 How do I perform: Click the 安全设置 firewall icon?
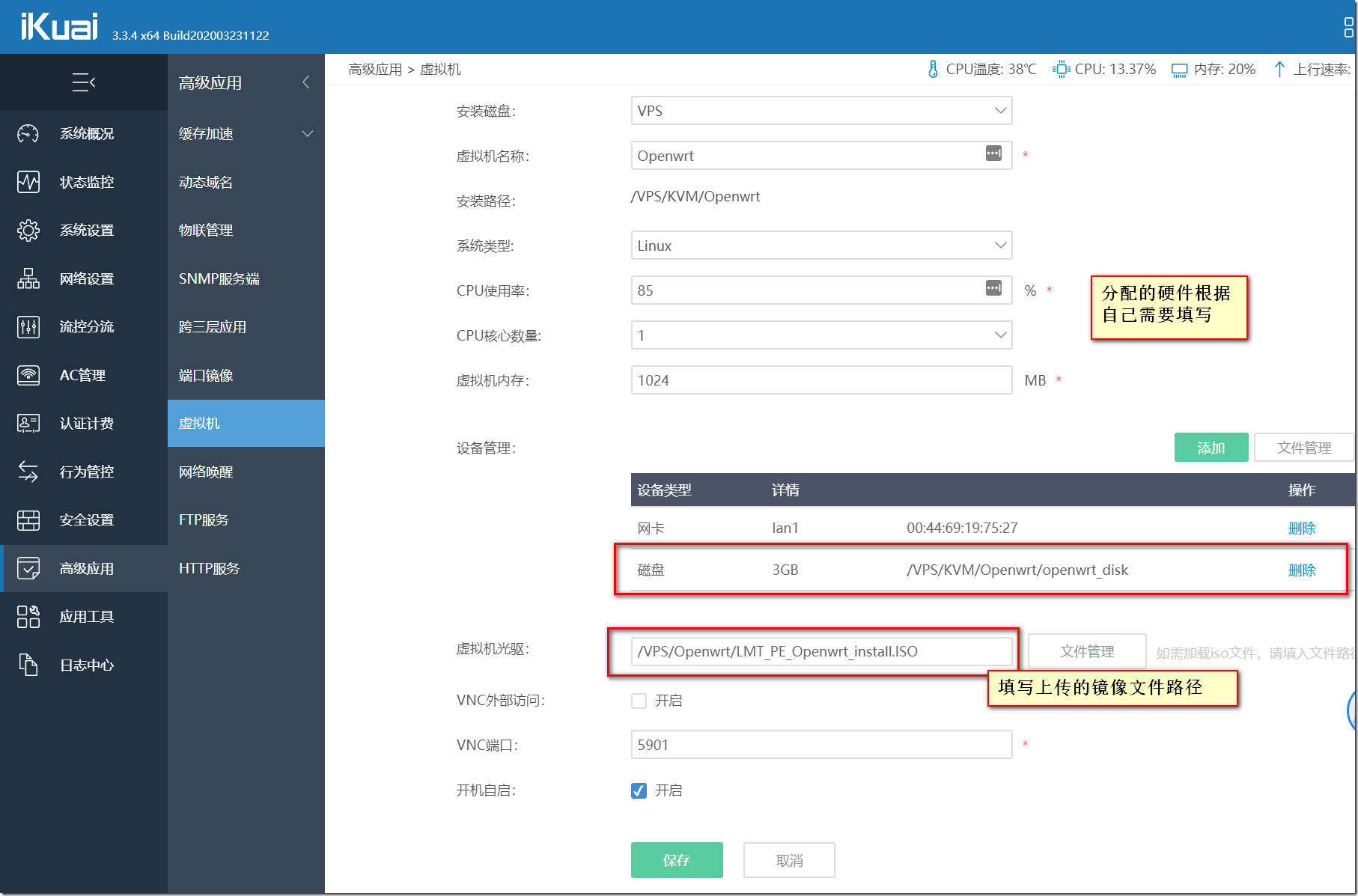point(28,520)
